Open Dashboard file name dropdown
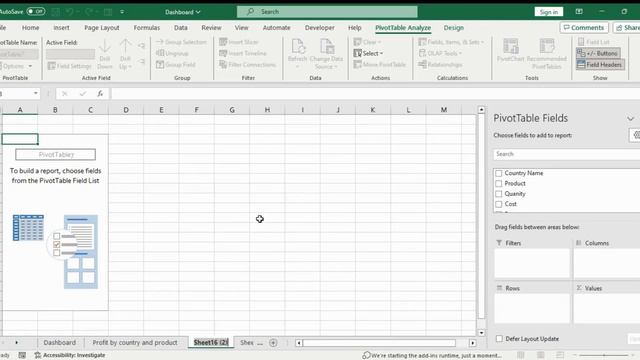640x360 pixels. pyautogui.click(x=182, y=12)
